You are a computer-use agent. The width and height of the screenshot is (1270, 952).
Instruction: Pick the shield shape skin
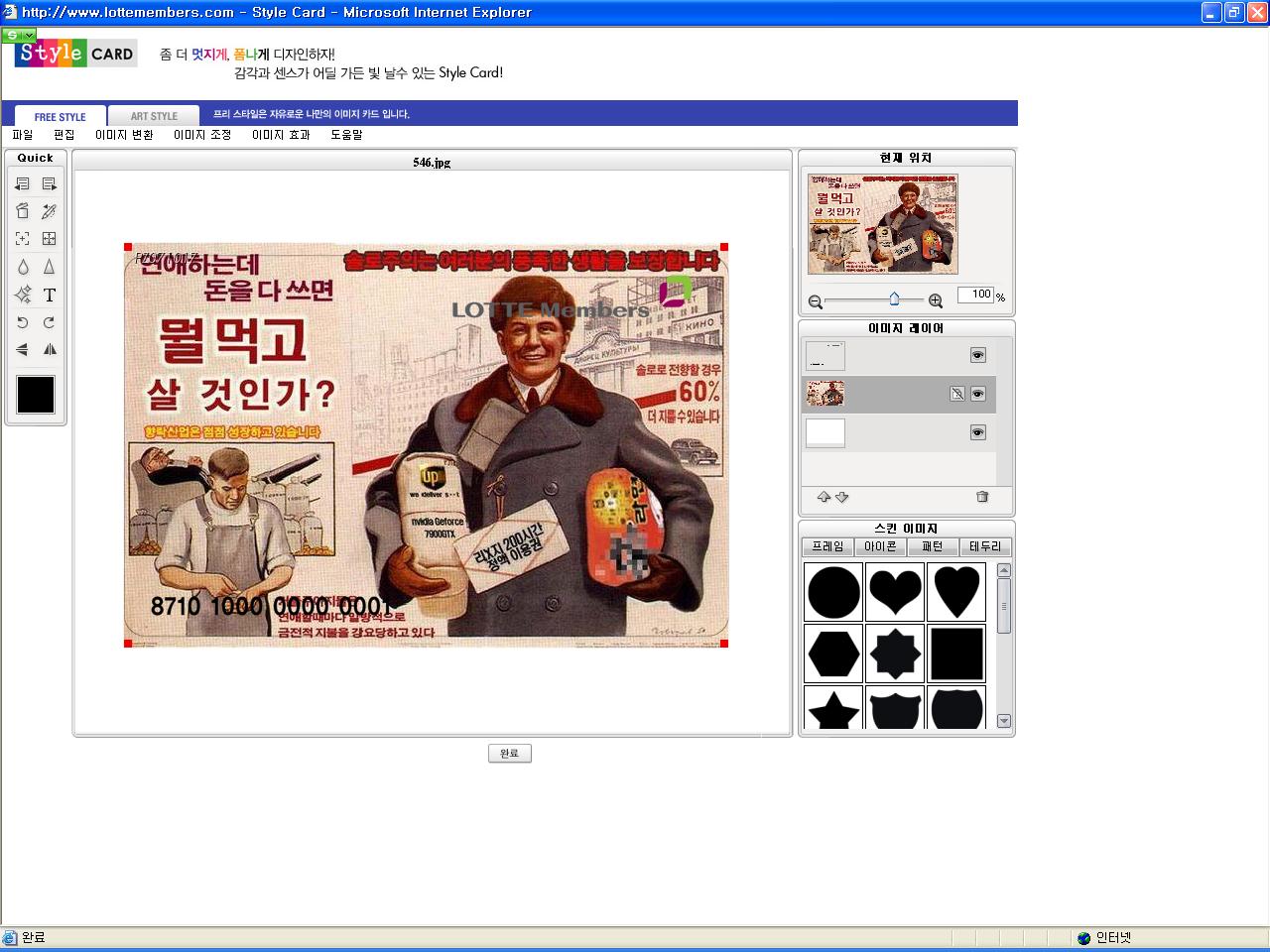pyautogui.click(x=895, y=708)
